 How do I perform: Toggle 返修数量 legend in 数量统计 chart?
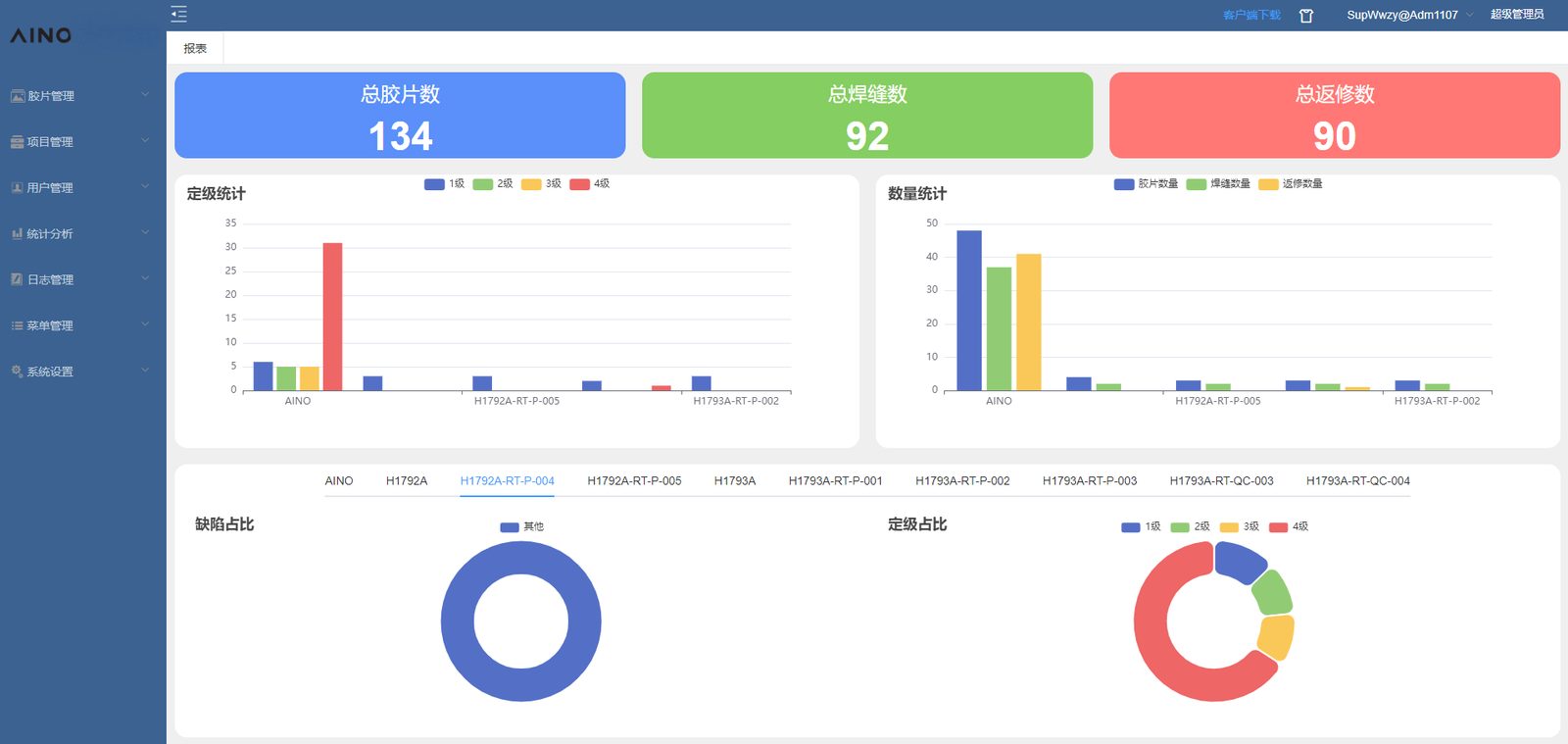click(1291, 183)
